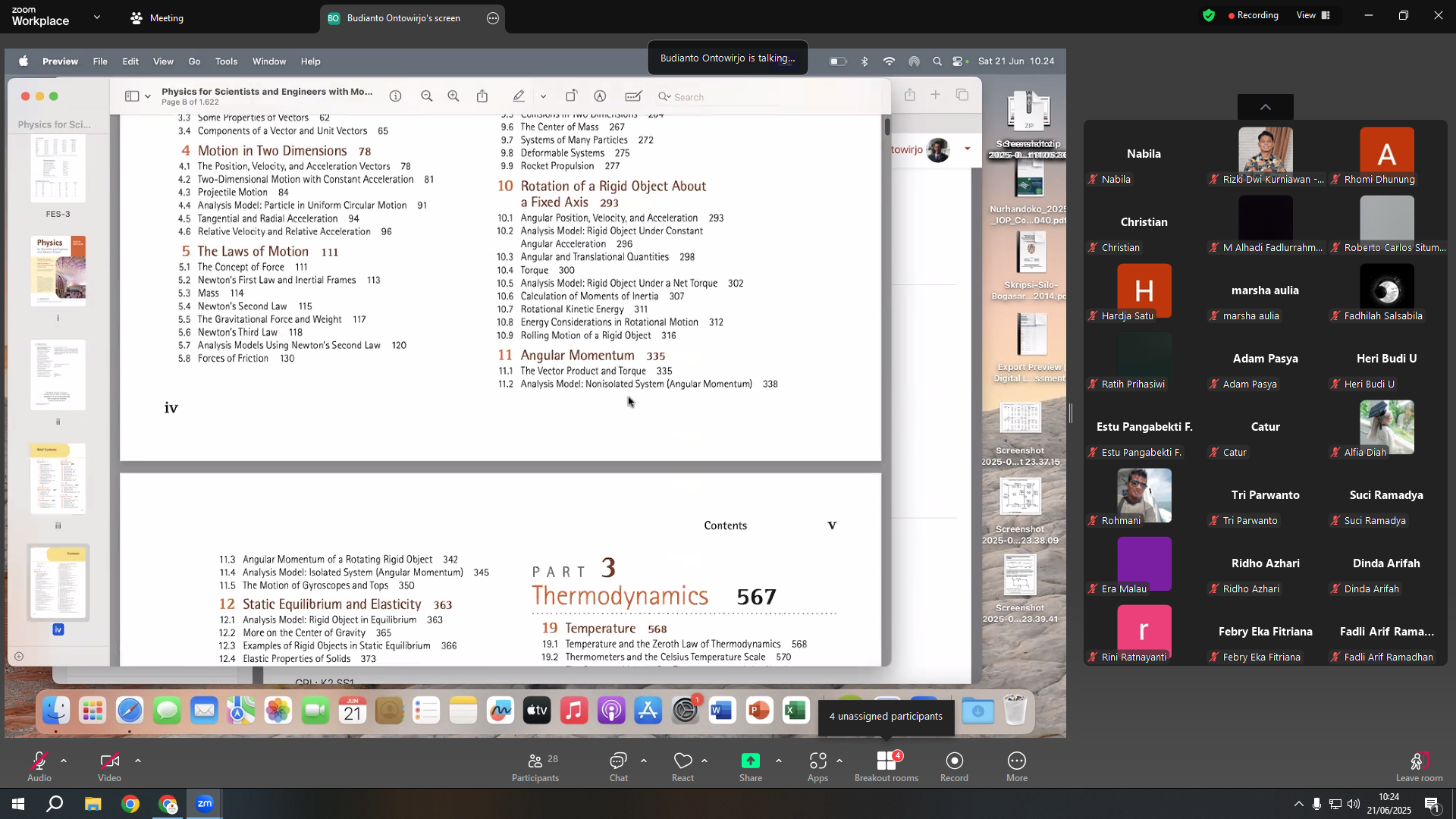
Task: Start camera with Video button
Action: tap(109, 766)
